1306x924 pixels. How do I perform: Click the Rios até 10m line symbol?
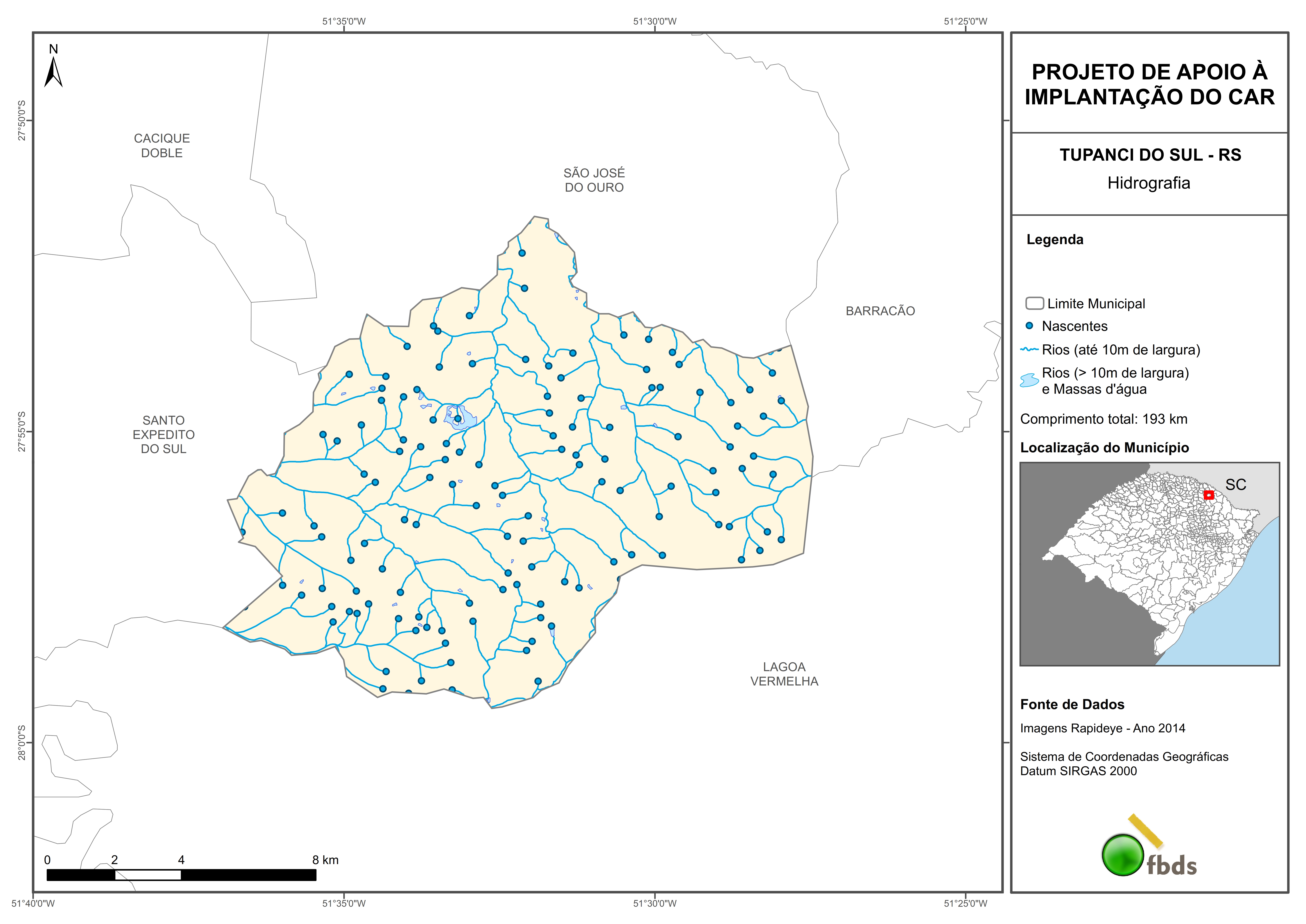click(1029, 349)
